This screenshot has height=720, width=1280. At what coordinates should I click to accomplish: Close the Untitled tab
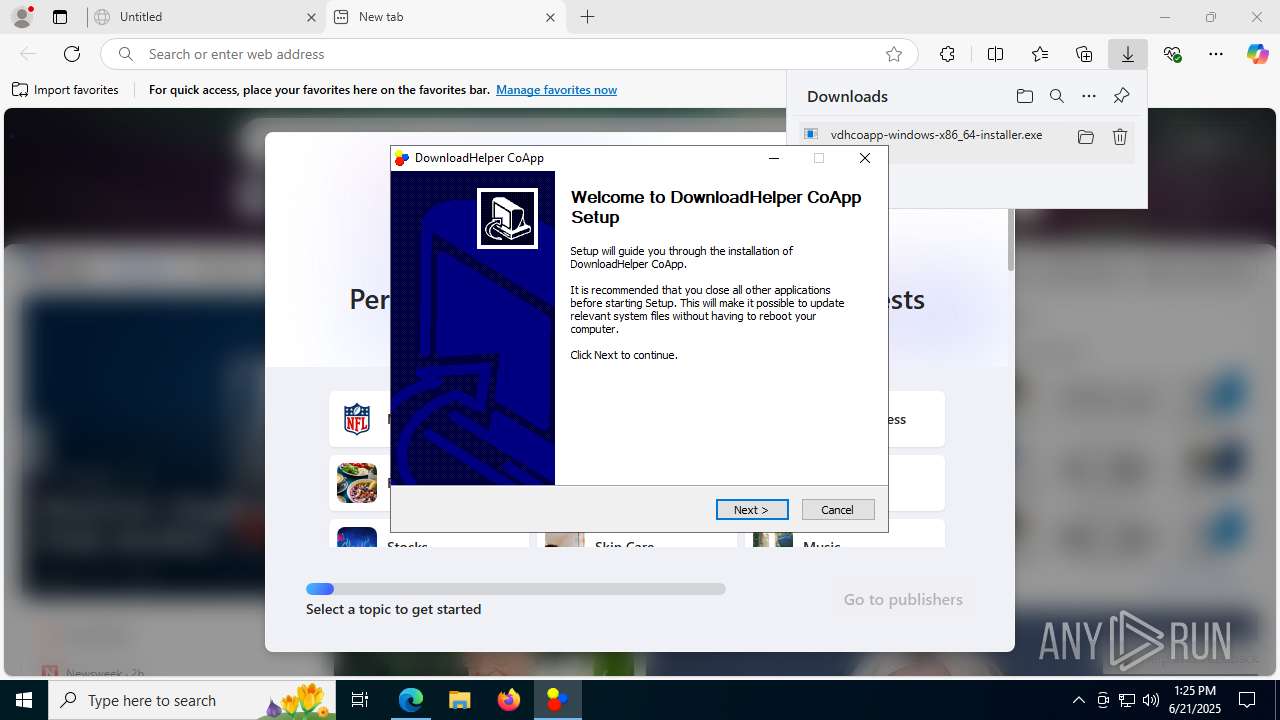pyautogui.click(x=311, y=17)
